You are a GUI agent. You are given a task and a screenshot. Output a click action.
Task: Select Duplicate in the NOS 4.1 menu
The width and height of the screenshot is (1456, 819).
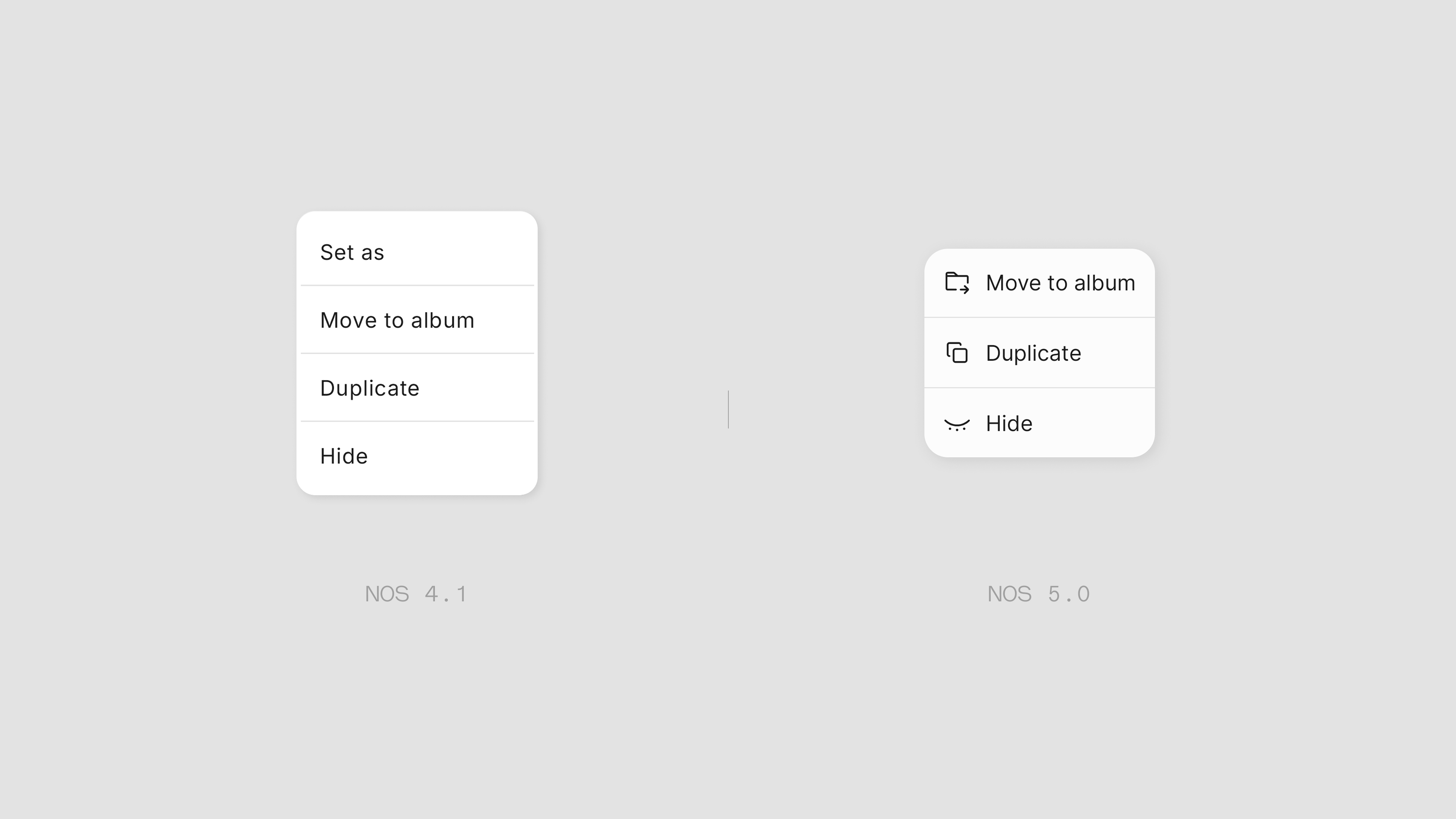[x=417, y=388]
